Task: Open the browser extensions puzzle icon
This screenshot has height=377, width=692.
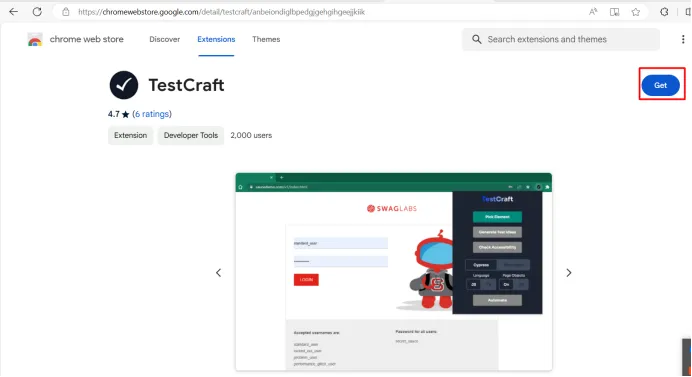Action: tap(664, 12)
